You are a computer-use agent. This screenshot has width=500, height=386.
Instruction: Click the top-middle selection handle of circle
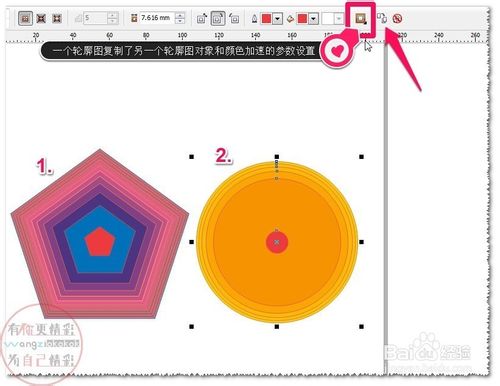click(x=277, y=157)
